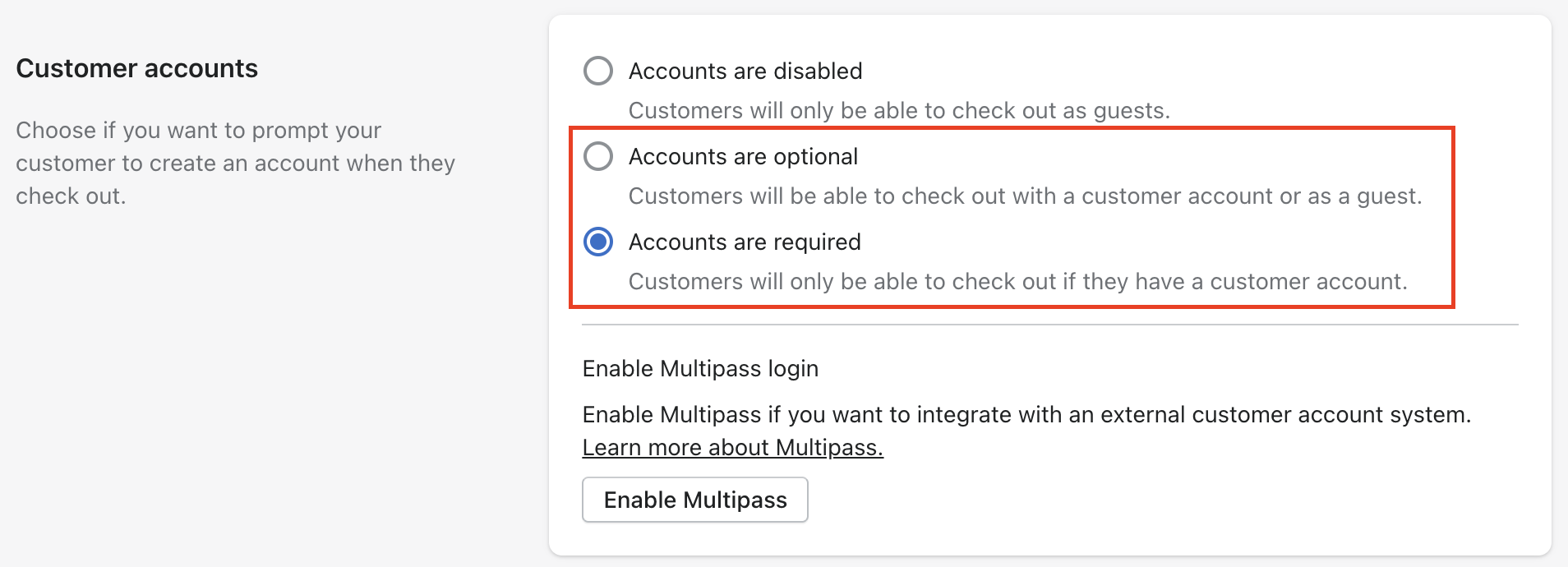Click the selected 'Accounts are required' radio button
The height and width of the screenshot is (567, 1568).
tap(597, 242)
